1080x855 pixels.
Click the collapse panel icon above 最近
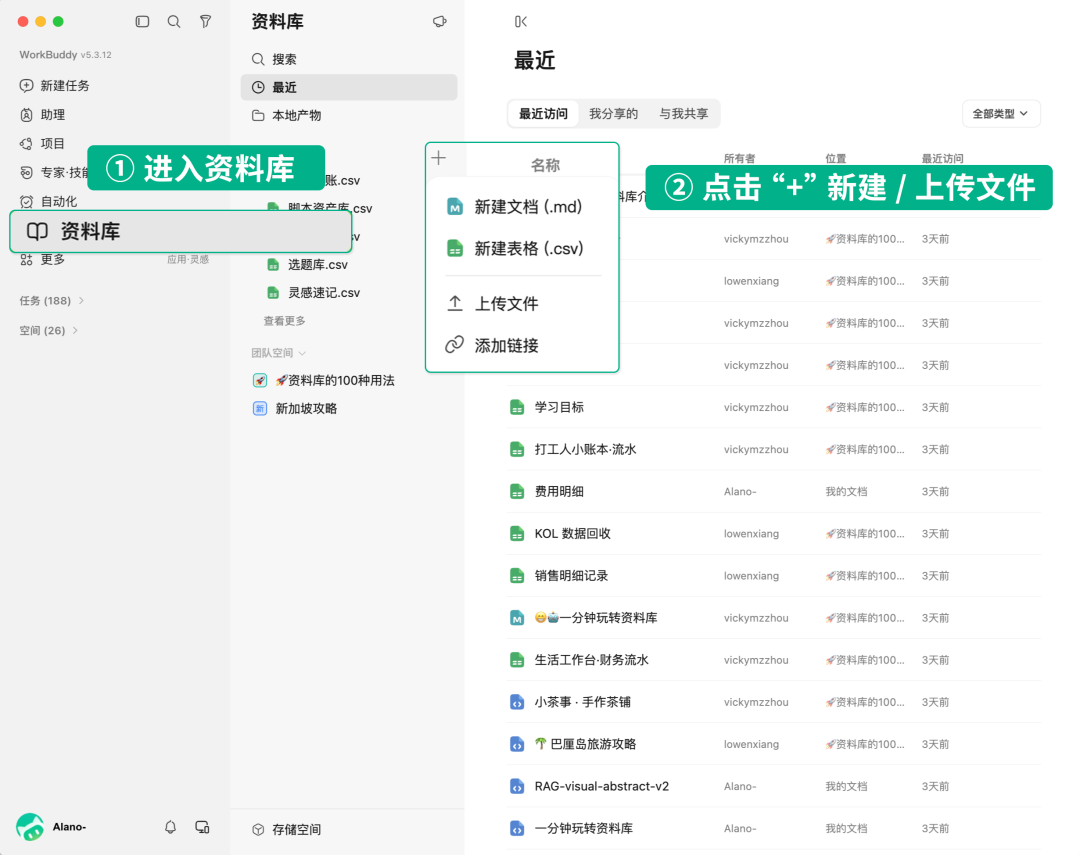click(x=521, y=21)
